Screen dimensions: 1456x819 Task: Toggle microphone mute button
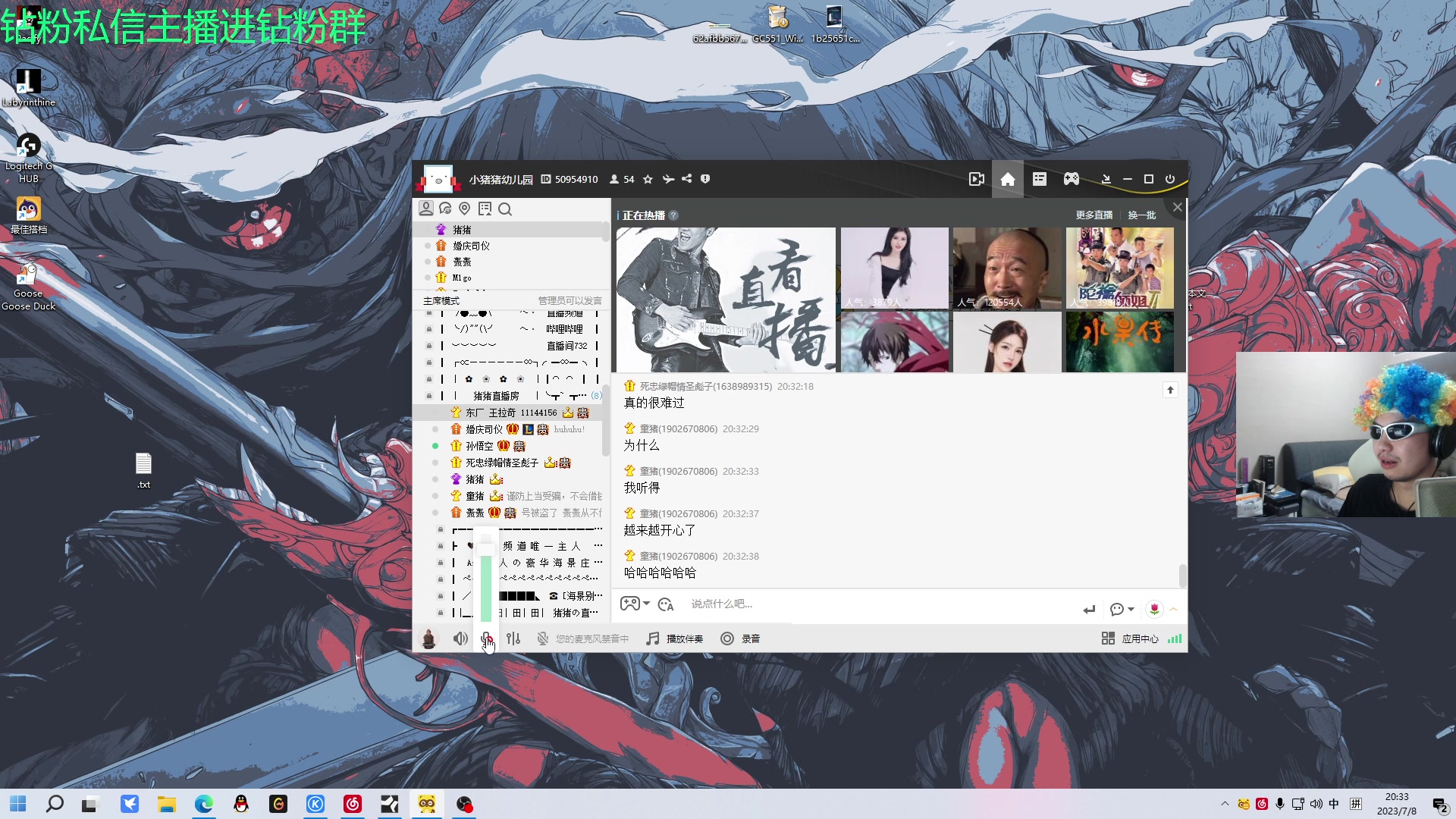click(x=487, y=639)
